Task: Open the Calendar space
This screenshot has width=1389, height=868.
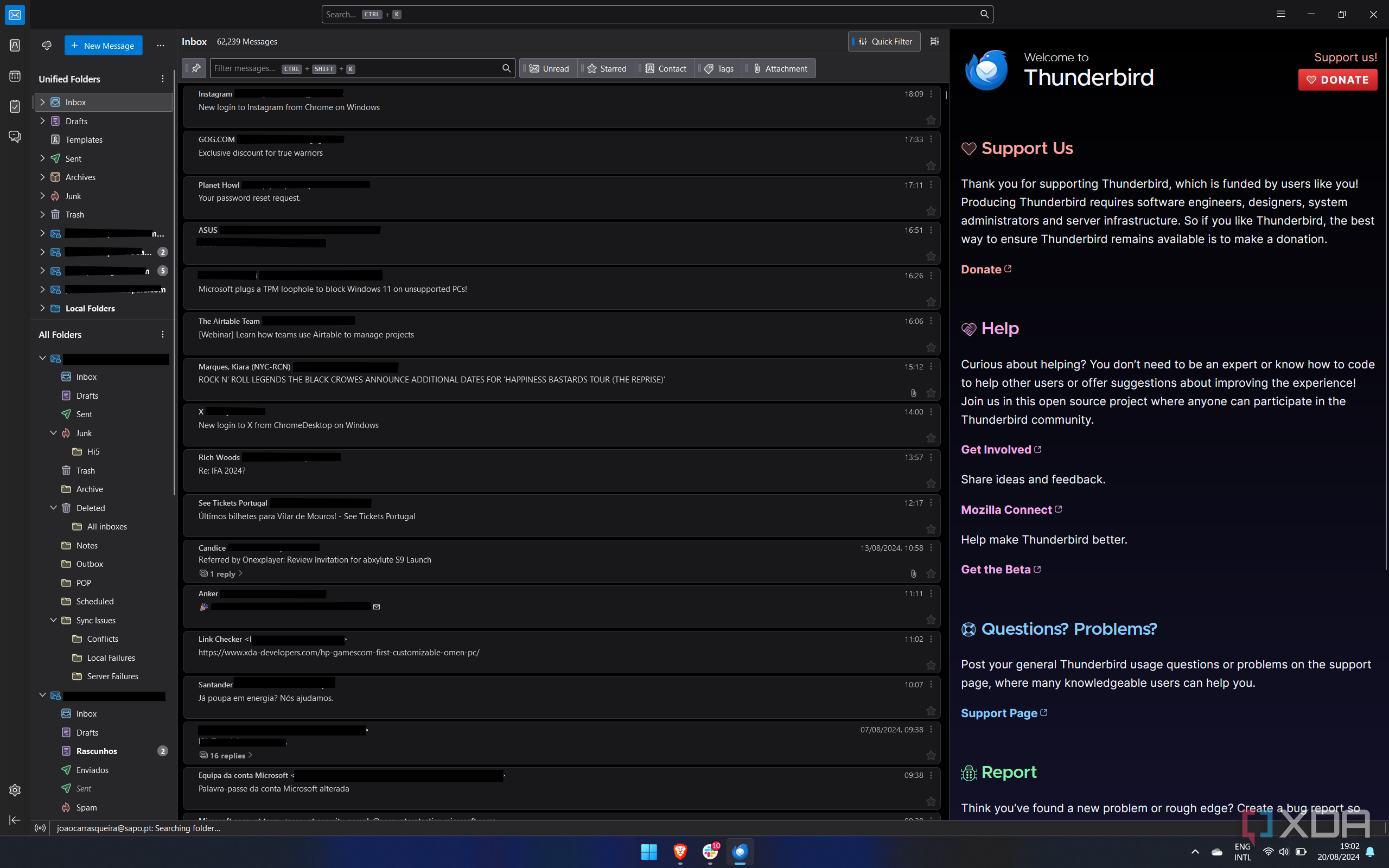Action: point(15,76)
